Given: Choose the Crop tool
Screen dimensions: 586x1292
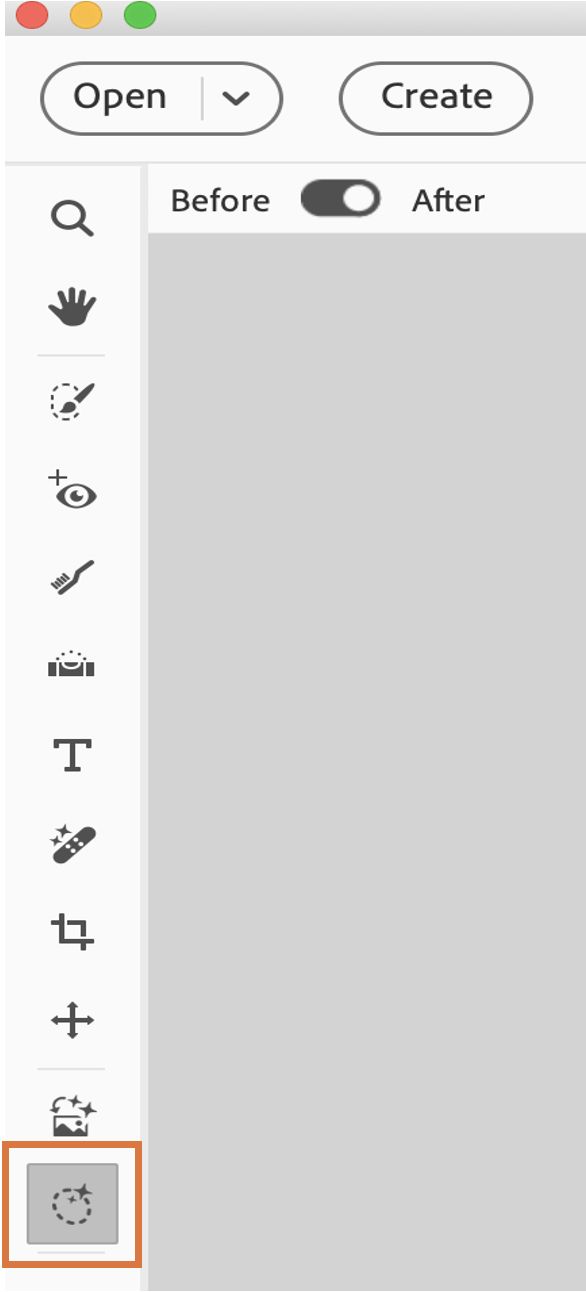Looking at the screenshot, I should 72,932.
